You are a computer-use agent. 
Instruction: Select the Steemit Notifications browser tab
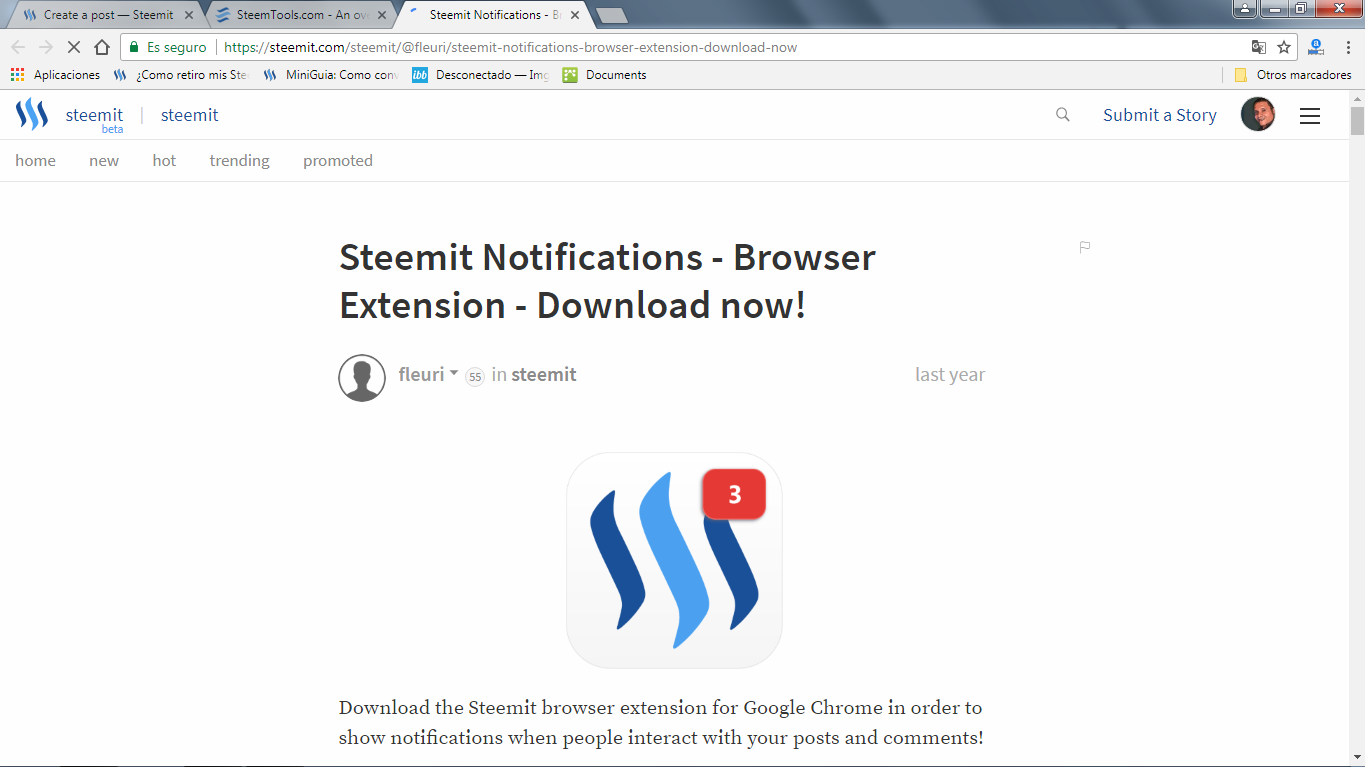pyautogui.click(x=495, y=15)
